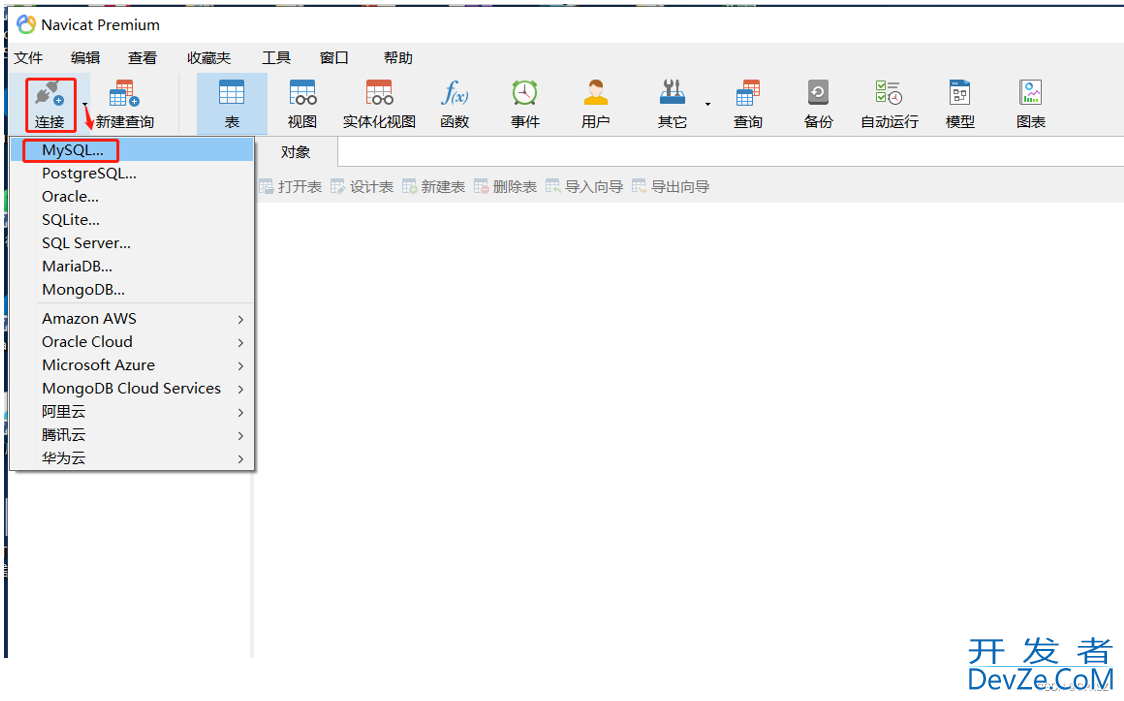Screen dimensions: 1124x701
Task: Choose SQLite... from the connection list
Action: click(x=132, y=220)
